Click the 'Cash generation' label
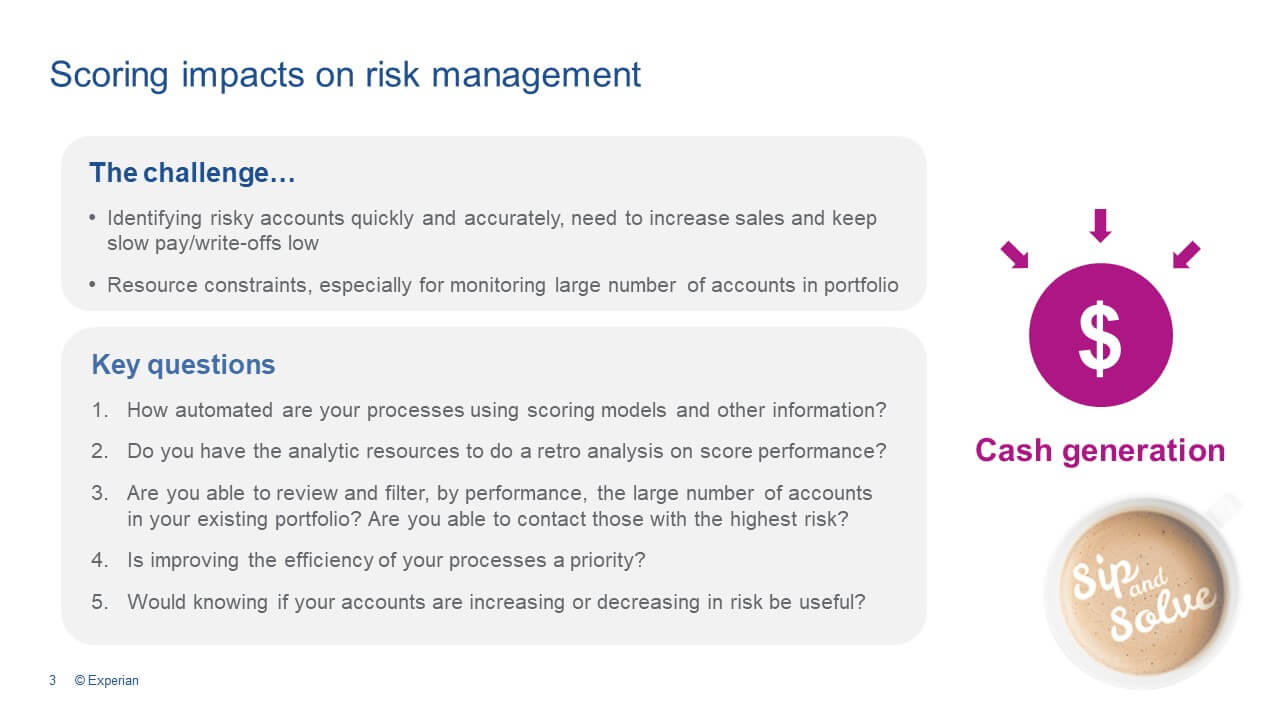The width and height of the screenshot is (1280, 720). 1100,450
